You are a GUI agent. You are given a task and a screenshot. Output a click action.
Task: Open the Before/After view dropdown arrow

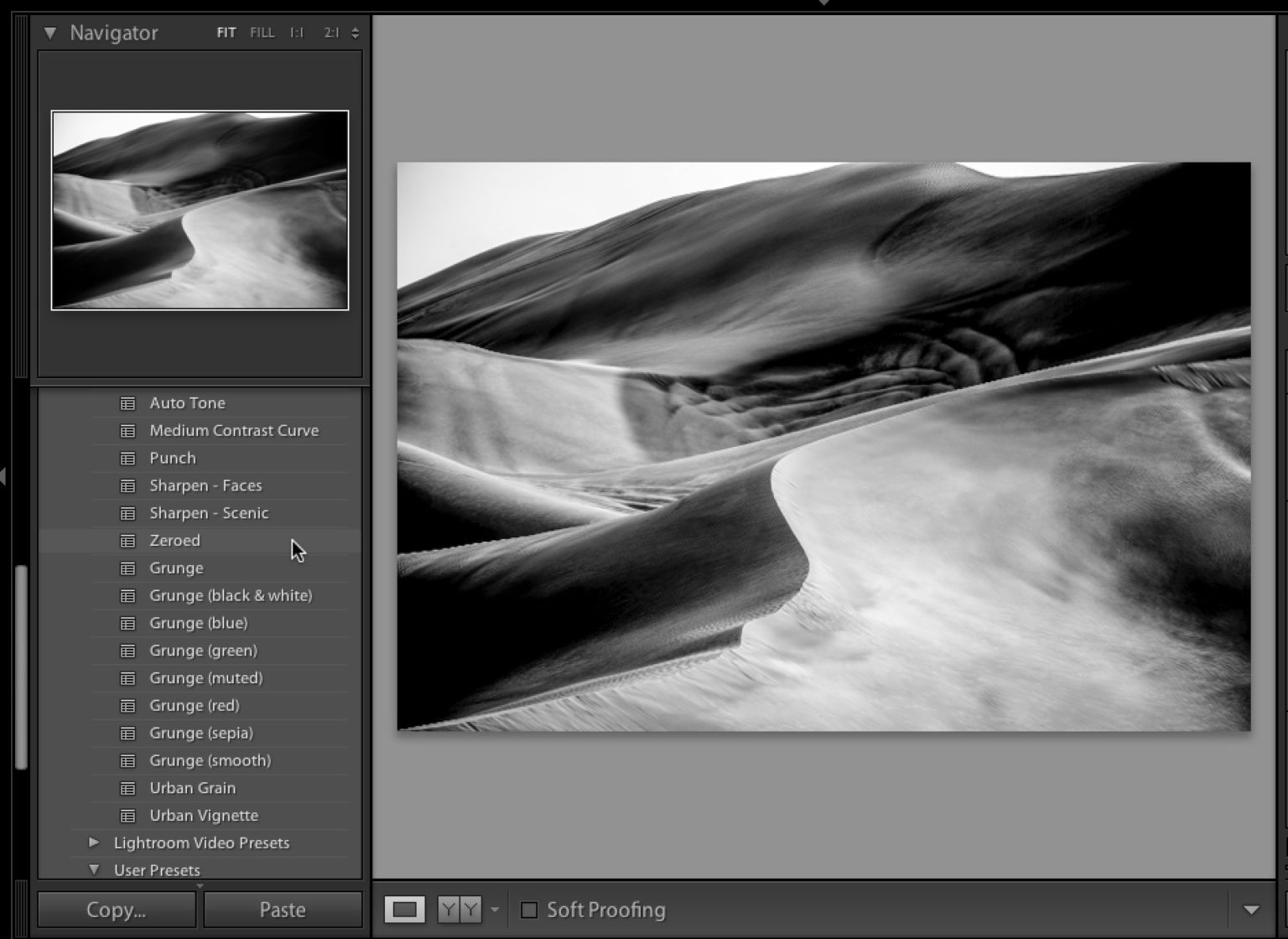tap(494, 909)
